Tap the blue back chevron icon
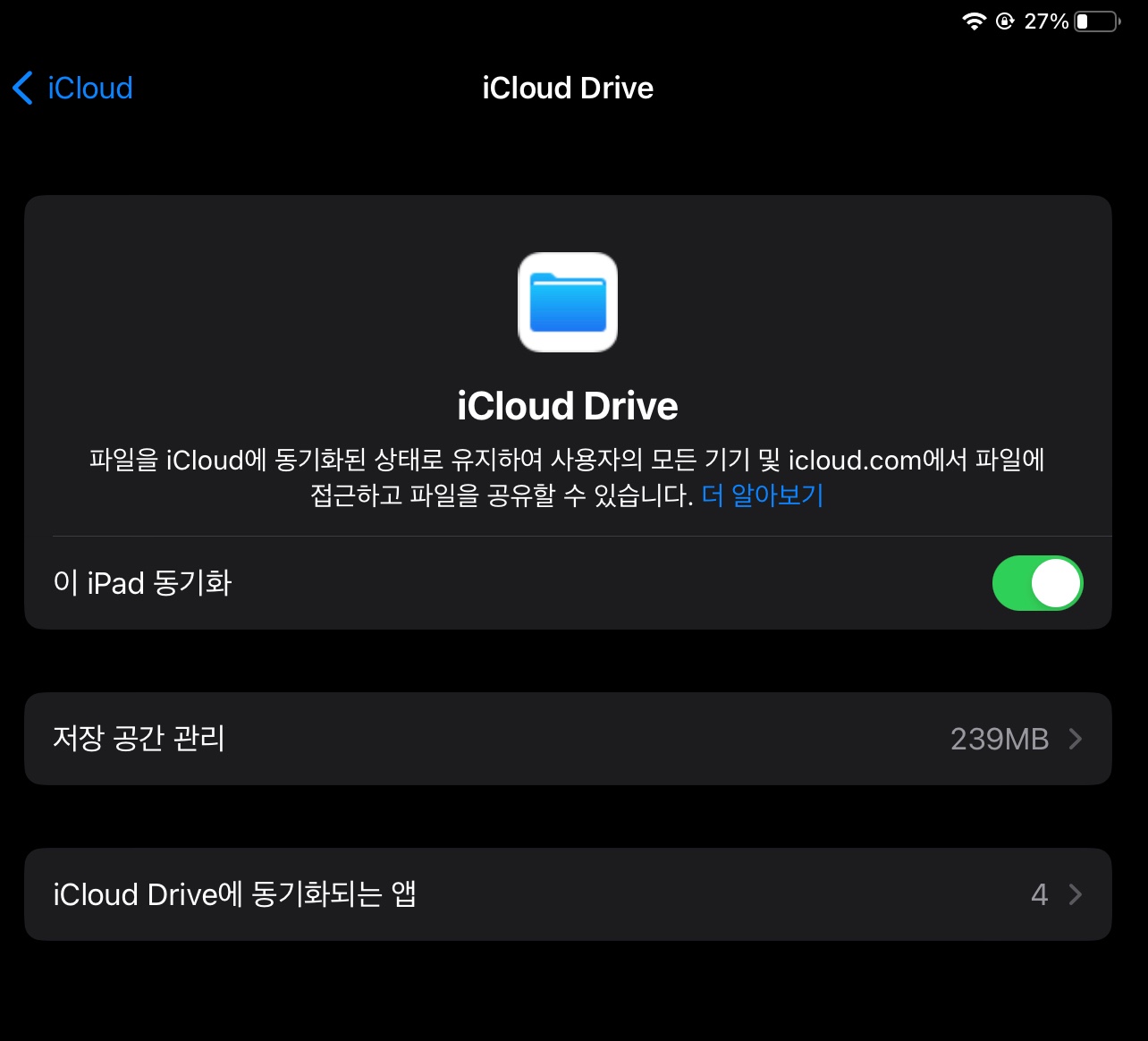This screenshot has height=1041, width=1148. tap(23, 88)
